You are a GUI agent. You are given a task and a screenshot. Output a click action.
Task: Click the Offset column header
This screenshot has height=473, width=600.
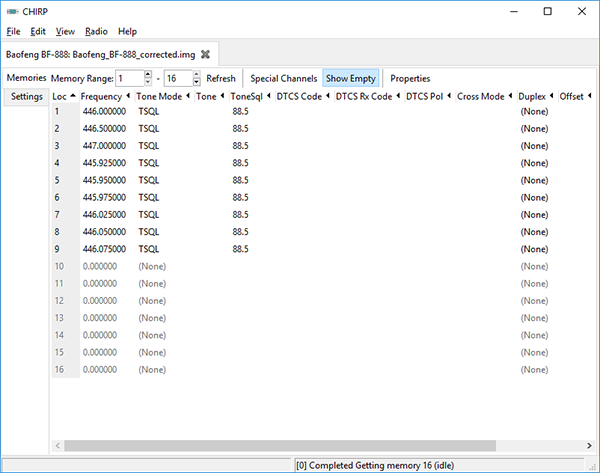pos(576,96)
